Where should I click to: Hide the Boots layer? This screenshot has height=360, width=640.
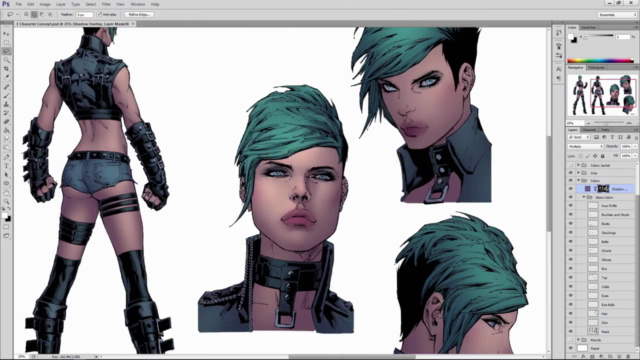pyautogui.click(x=571, y=224)
